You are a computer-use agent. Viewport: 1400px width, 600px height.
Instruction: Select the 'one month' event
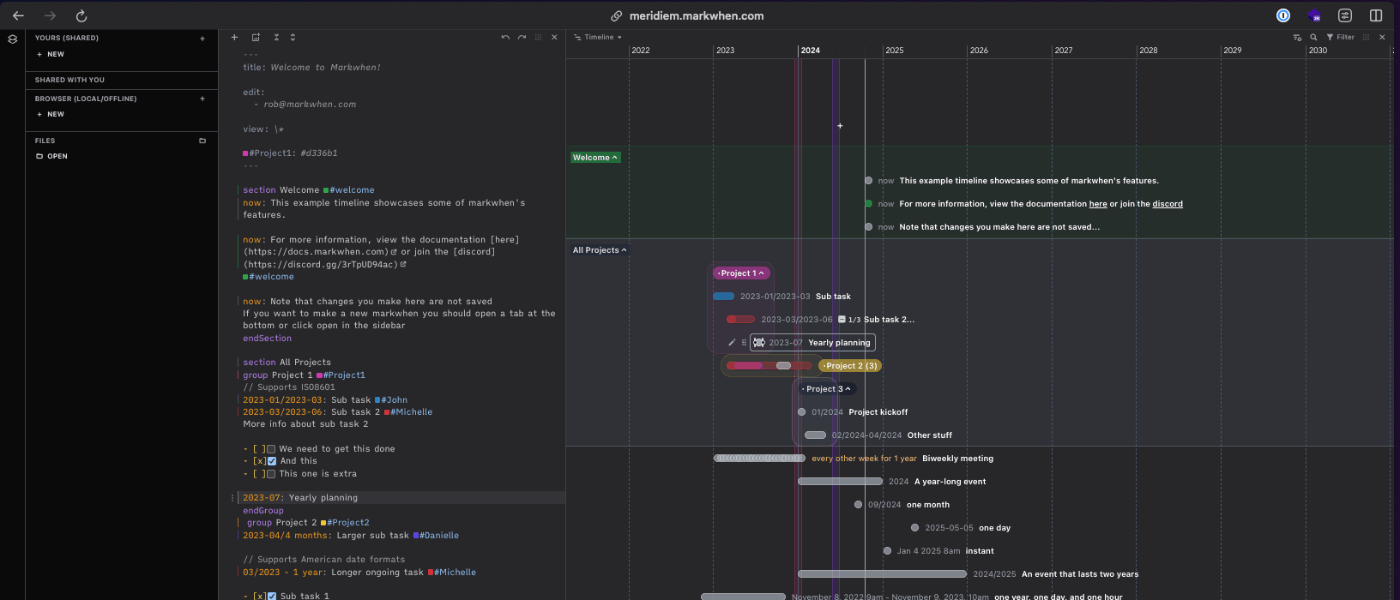902,505
